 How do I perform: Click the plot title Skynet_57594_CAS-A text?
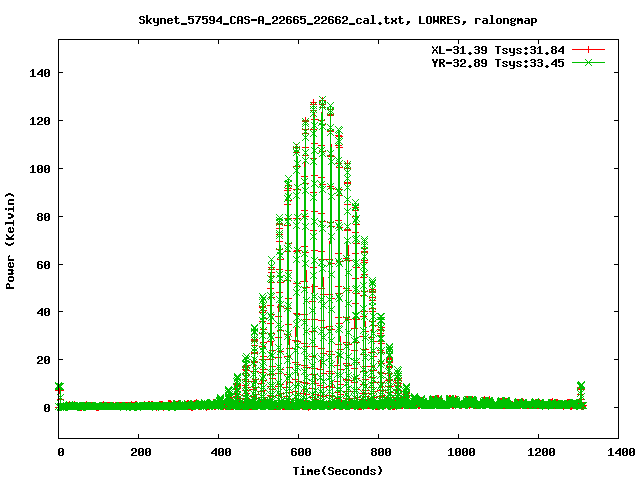tap(338, 20)
